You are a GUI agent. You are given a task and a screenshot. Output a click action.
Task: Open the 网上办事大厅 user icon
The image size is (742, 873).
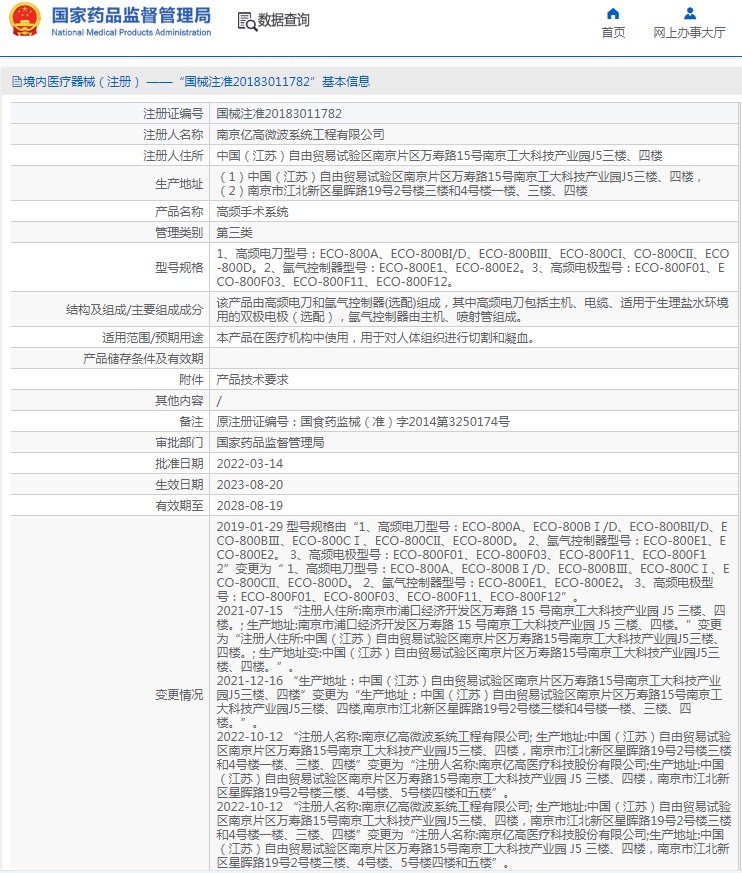pyautogui.click(x=690, y=13)
